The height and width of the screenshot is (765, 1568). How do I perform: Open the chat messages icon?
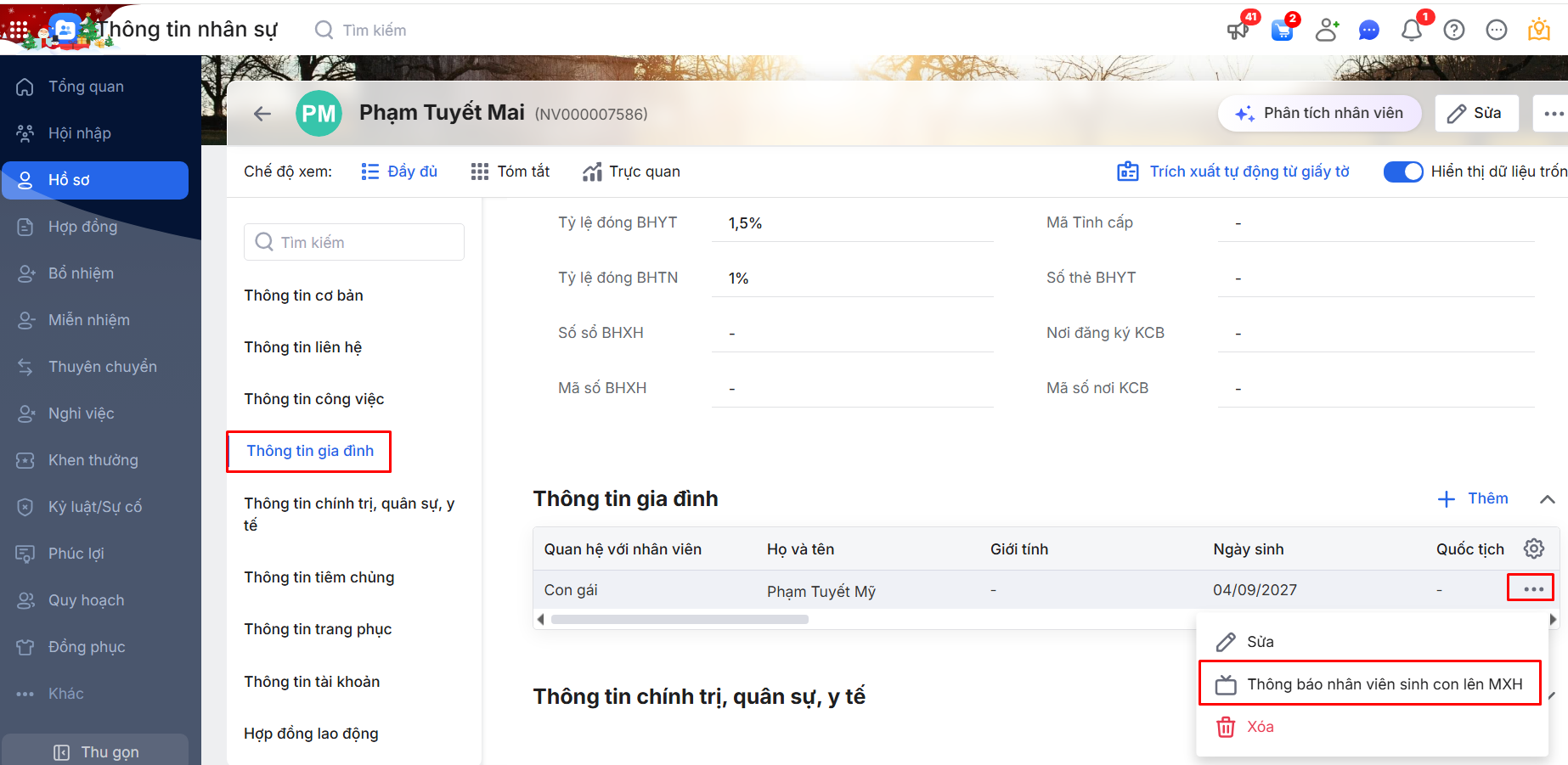tap(1368, 31)
